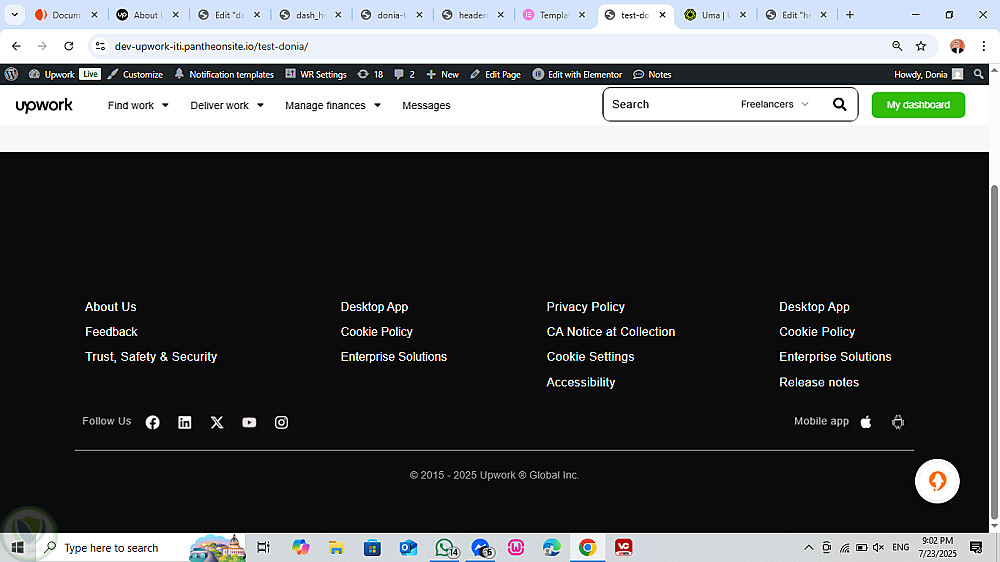The height and width of the screenshot is (562, 1000).
Task: Open the Messages nav item
Action: (x=426, y=105)
